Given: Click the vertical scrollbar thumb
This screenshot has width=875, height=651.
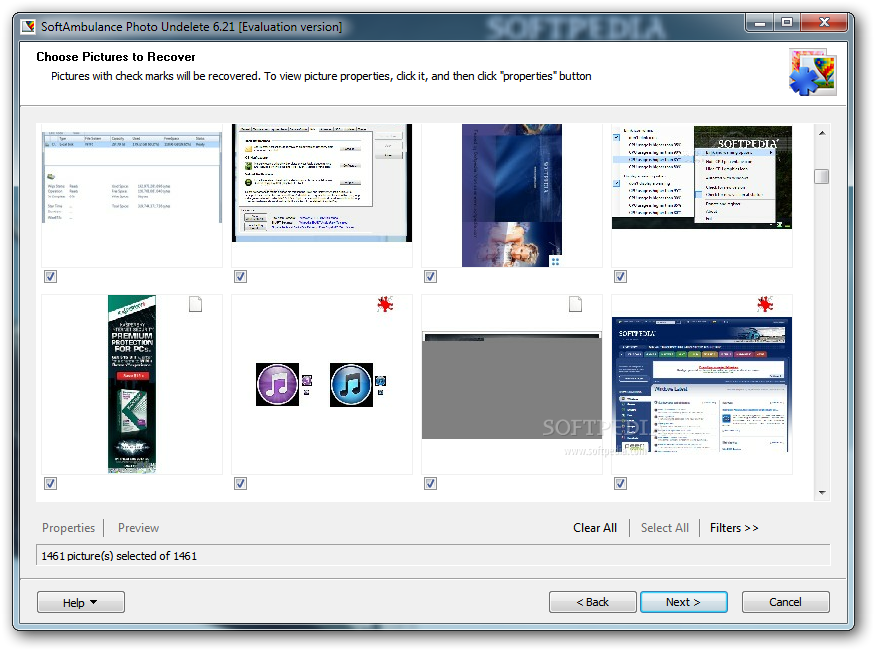Looking at the screenshot, I should click(x=821, y=176).
